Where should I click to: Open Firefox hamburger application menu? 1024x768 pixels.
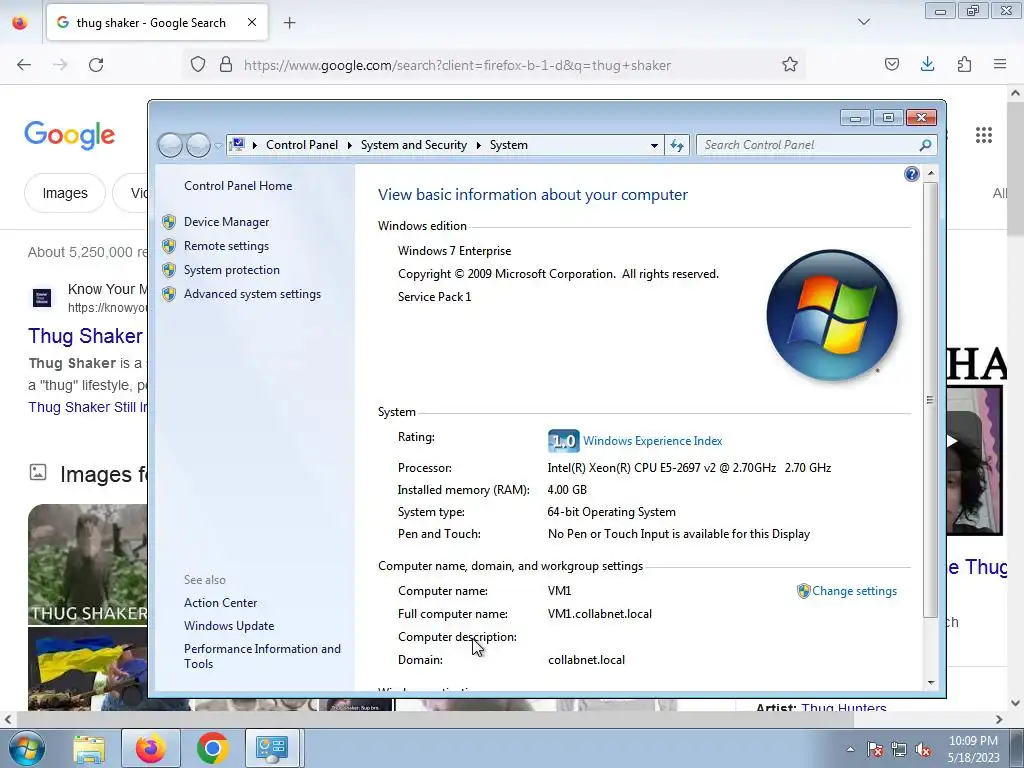coord(1000,64)
